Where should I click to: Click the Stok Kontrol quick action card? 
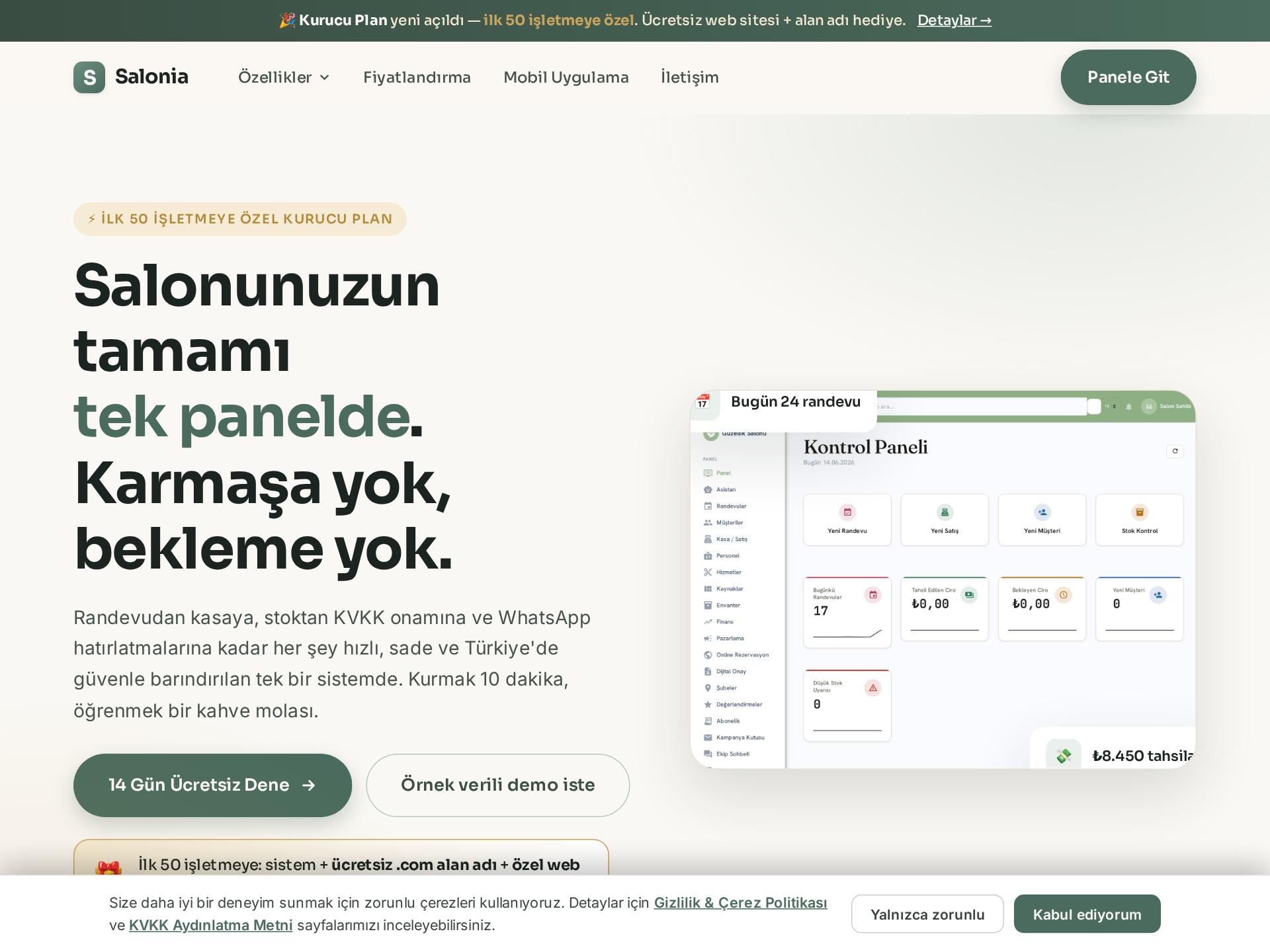(1140, 520)
